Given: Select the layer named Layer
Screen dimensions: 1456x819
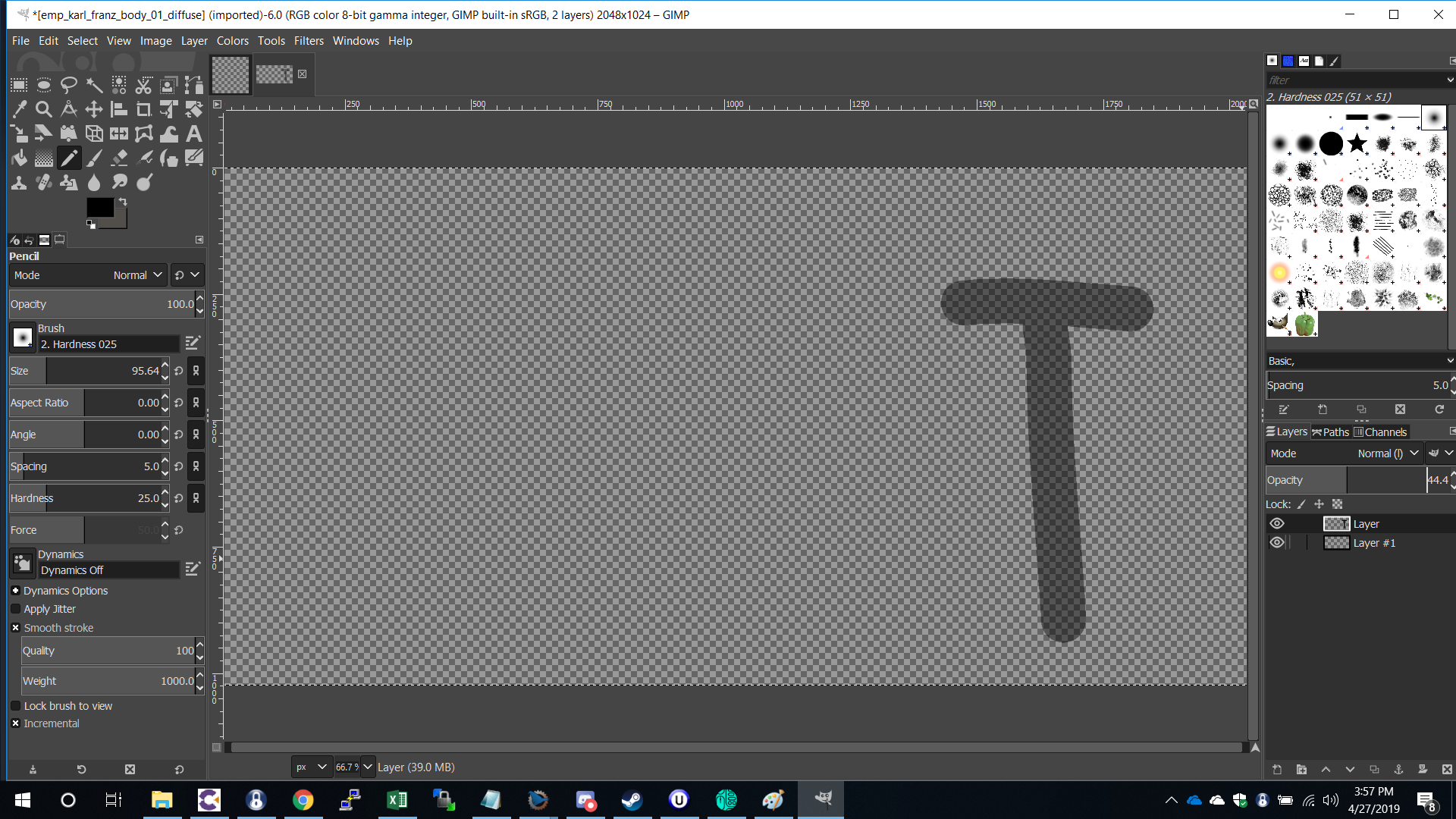Looking at the screenshot, I should 1366,524.
